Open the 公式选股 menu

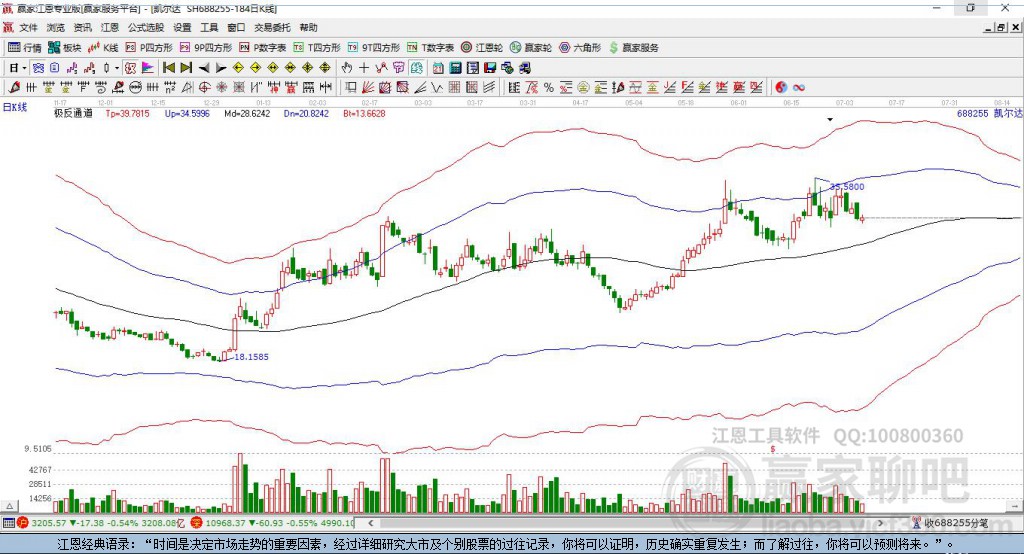tap(146, 27)
